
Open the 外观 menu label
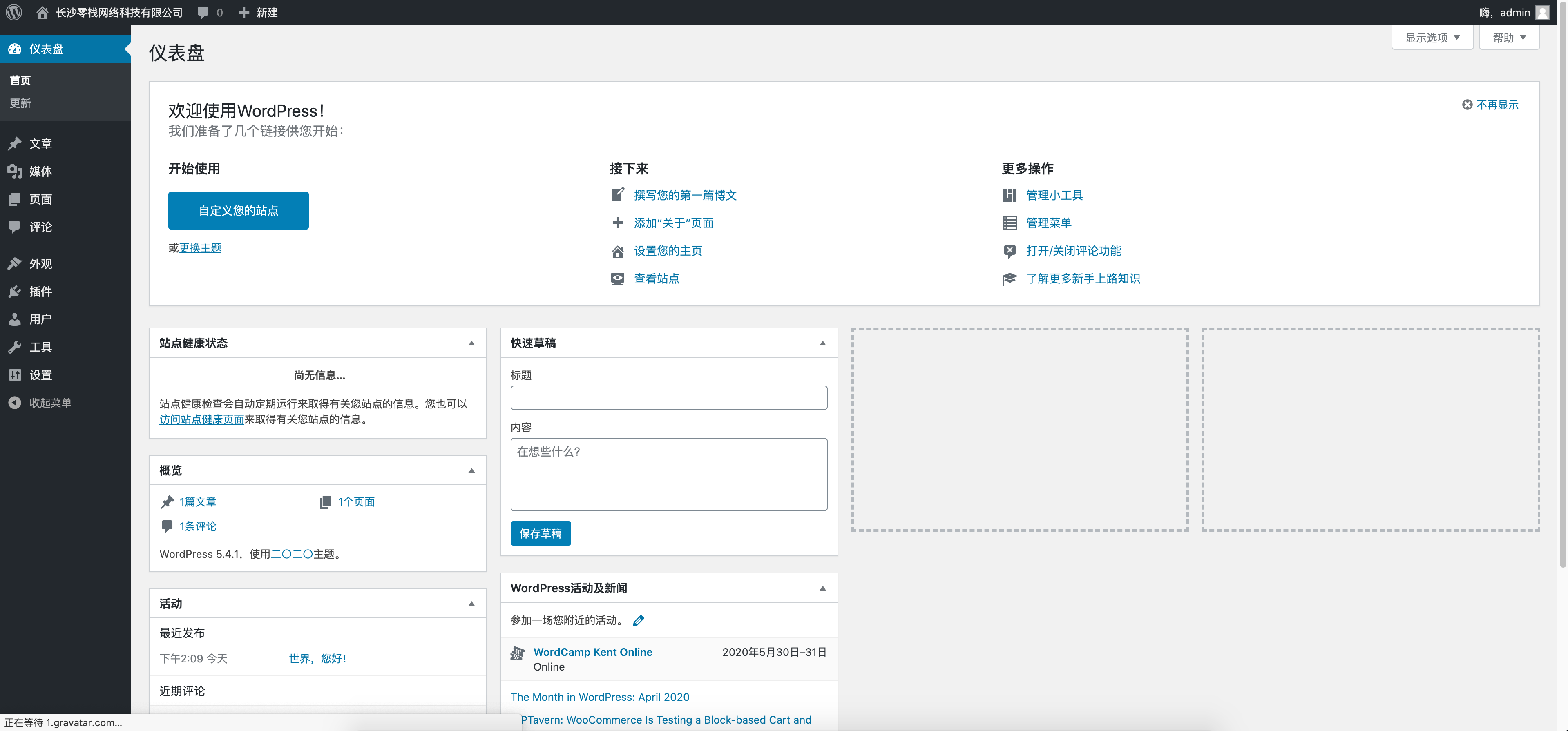click(x=41, y=263)
